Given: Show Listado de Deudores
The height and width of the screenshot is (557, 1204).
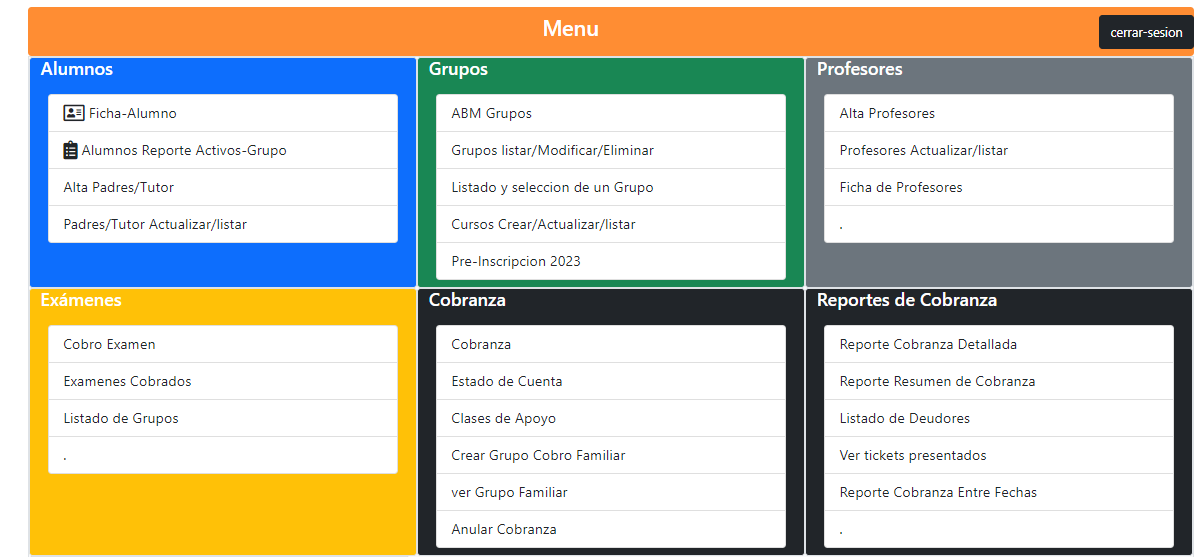Looking at the screenshot, I should point(904,418).
